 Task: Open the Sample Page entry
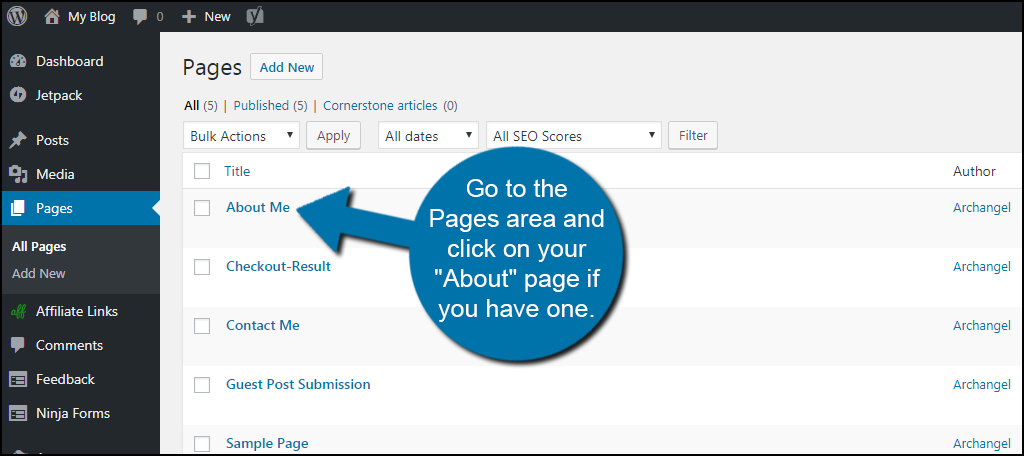267,444
